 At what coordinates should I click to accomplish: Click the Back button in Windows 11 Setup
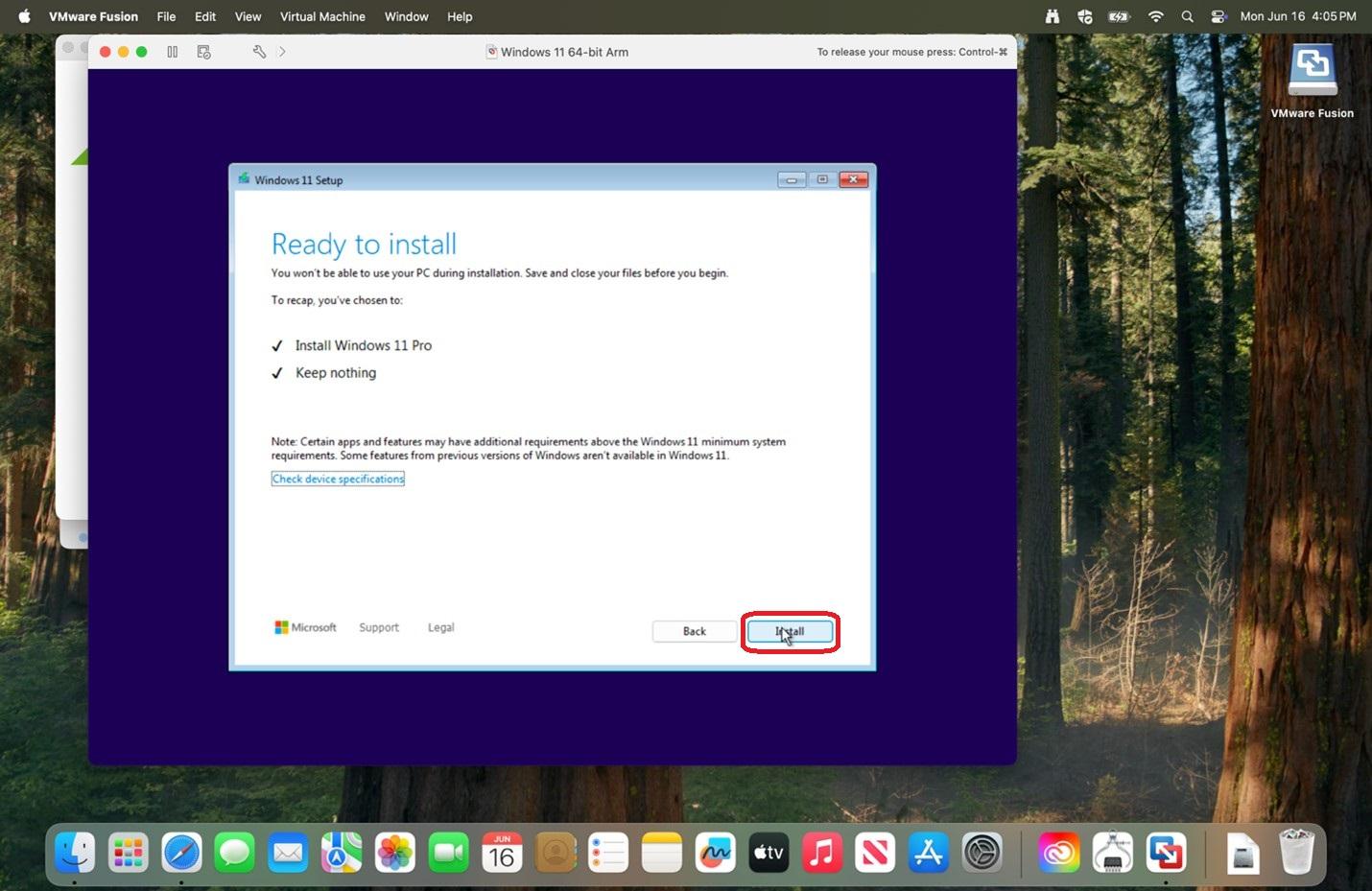click(x=695, y=631)
